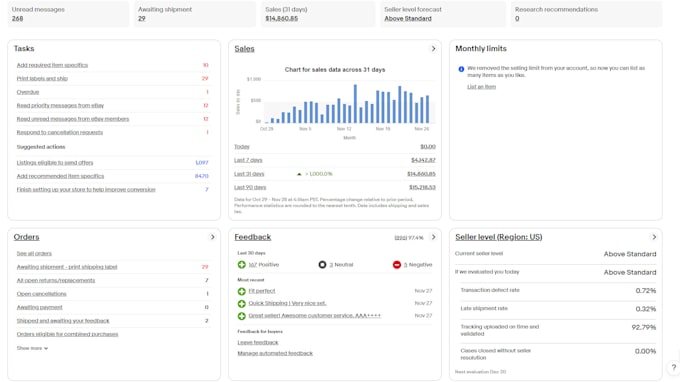This screenshot has height=382, width=680.
Task: Open Add recommended item specifics
Action: coord(60,176)
